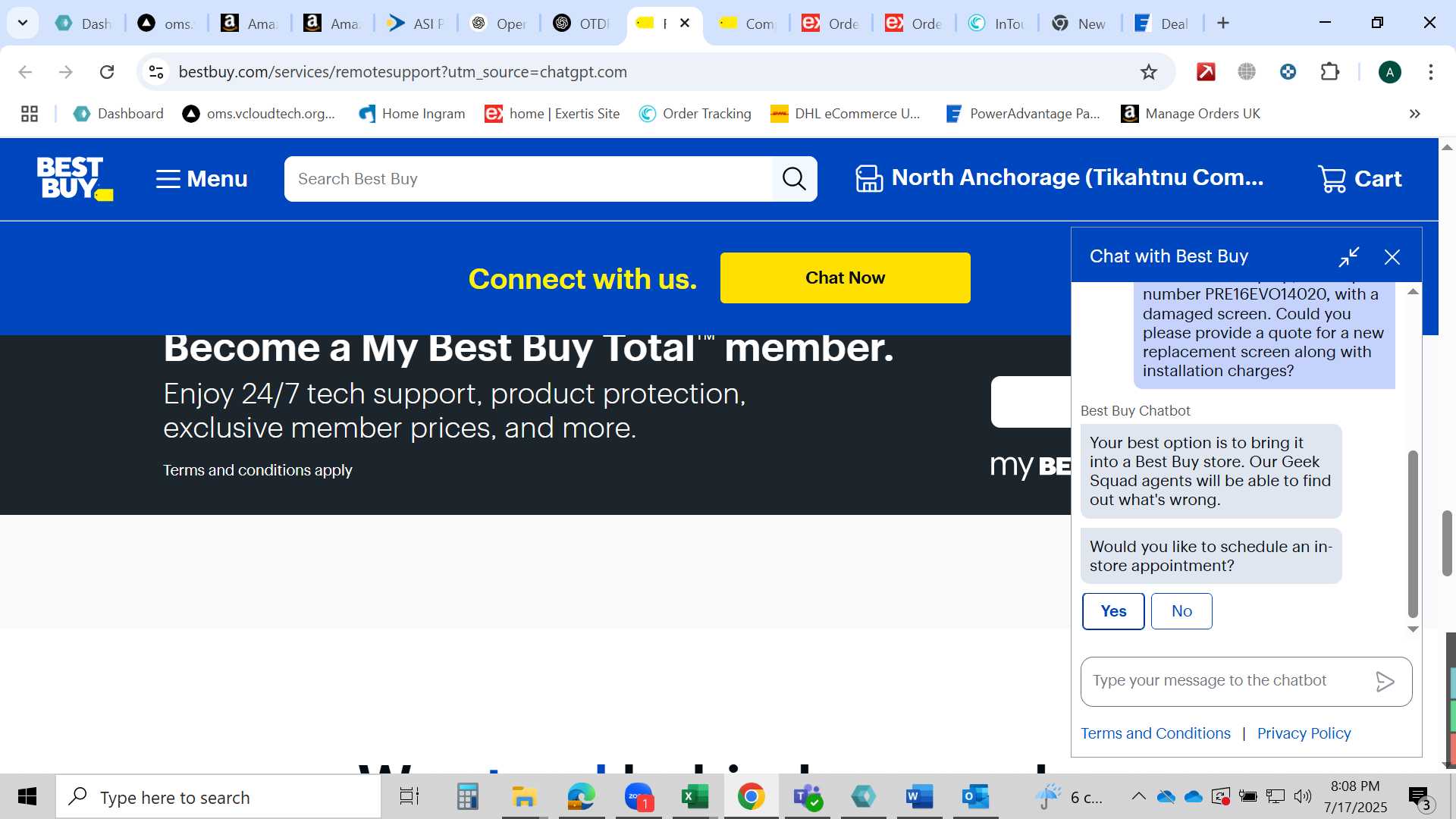Launch Calculator from taskbar
This screenshot has width=1456, height=819.
467,797
